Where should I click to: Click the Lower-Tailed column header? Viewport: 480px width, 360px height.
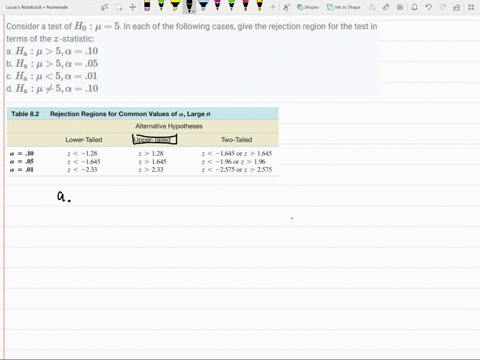tap(84, 140)
